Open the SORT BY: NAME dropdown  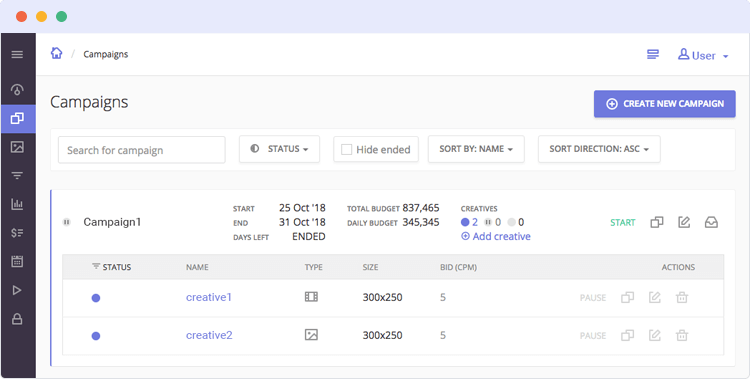476,149
